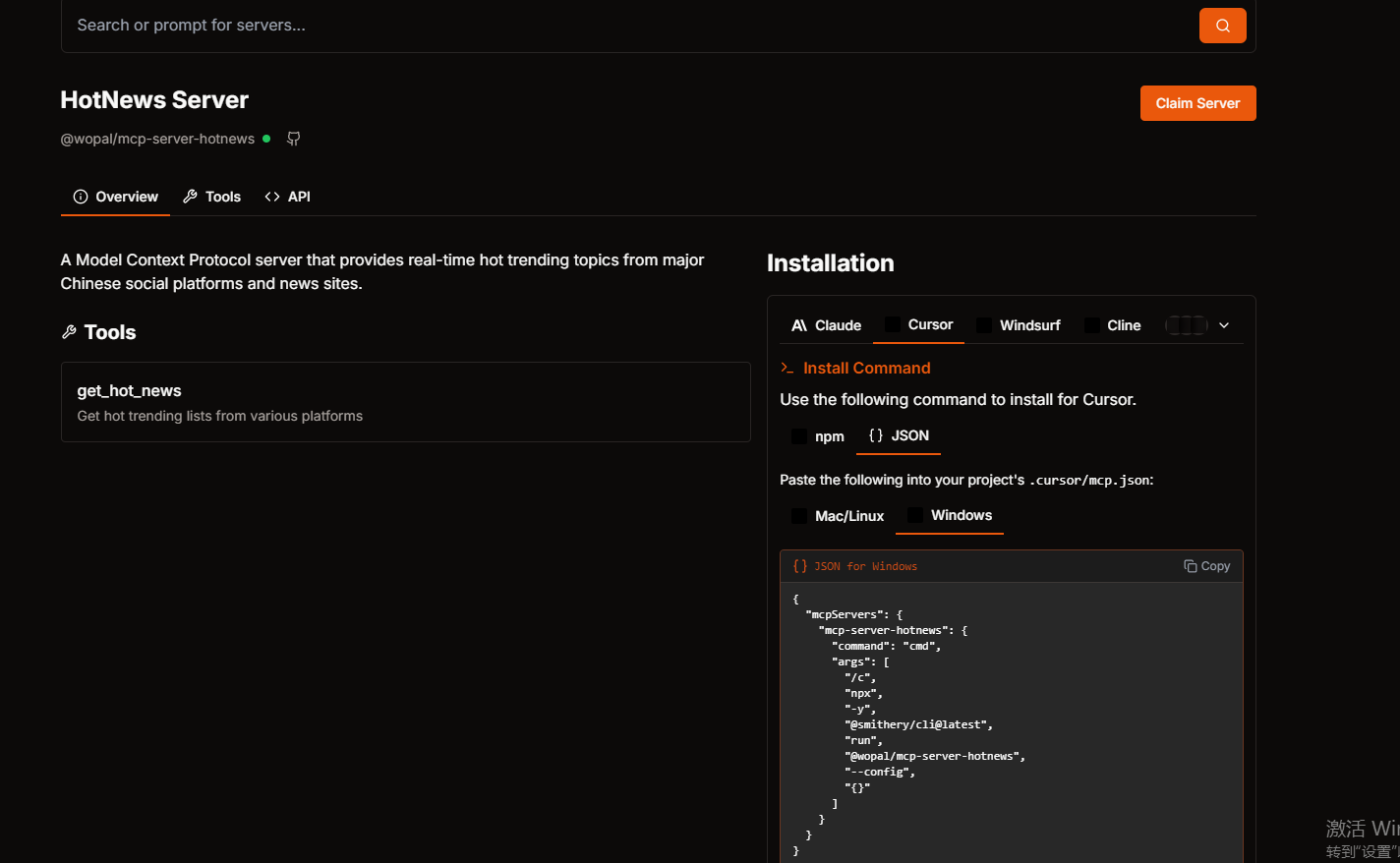1400x863 pixels.
Task: Click "Use the following command" instruction text
Action: (958, 399)
